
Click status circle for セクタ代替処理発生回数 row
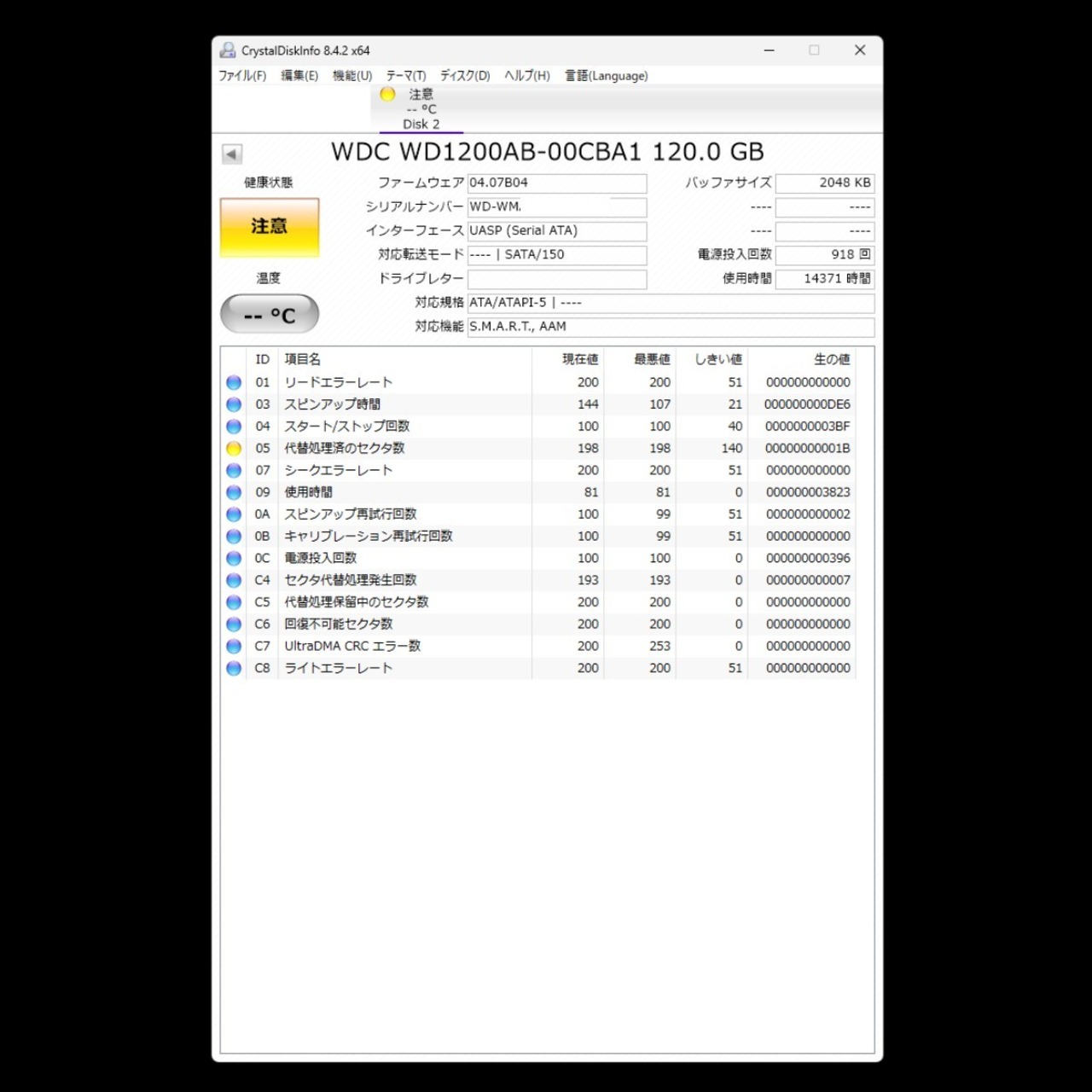(234, 580)
